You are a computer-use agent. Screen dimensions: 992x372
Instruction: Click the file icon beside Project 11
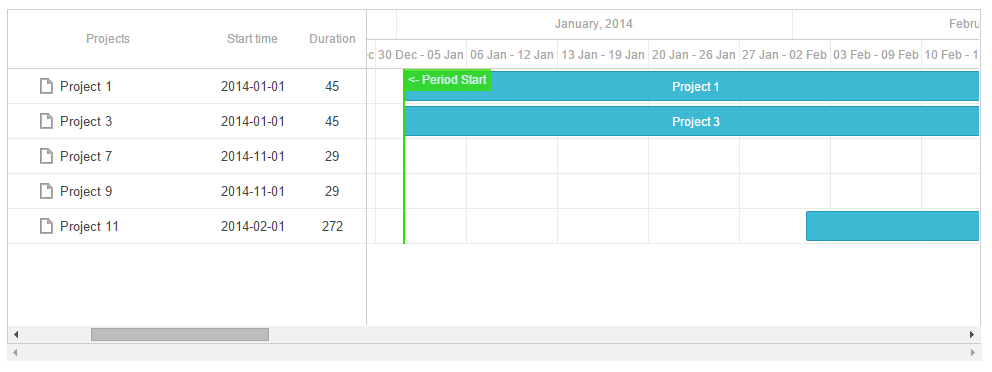tap(46, 226)
